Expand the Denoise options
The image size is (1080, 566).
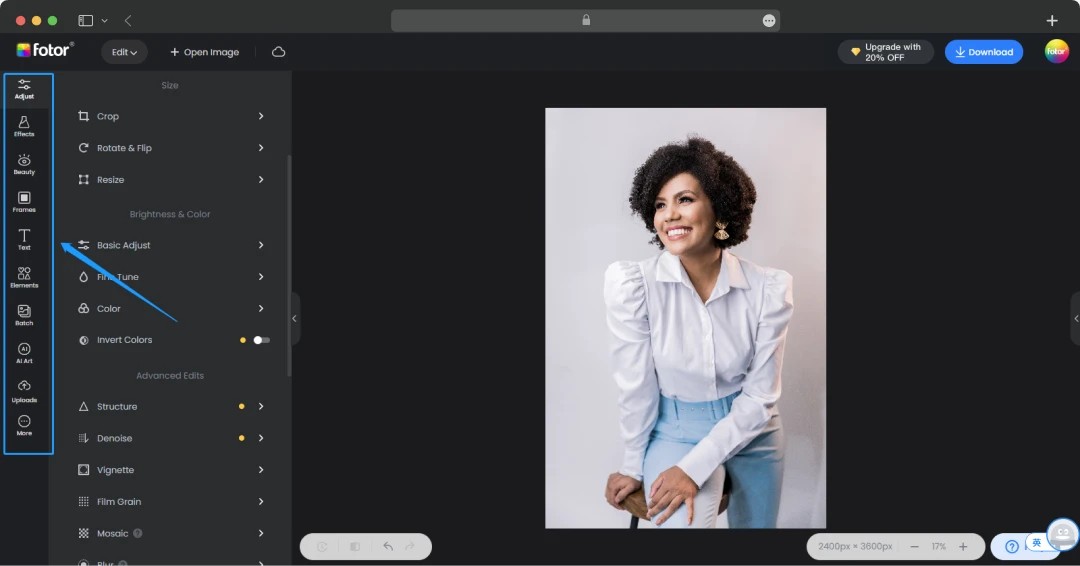click(260, 438)
